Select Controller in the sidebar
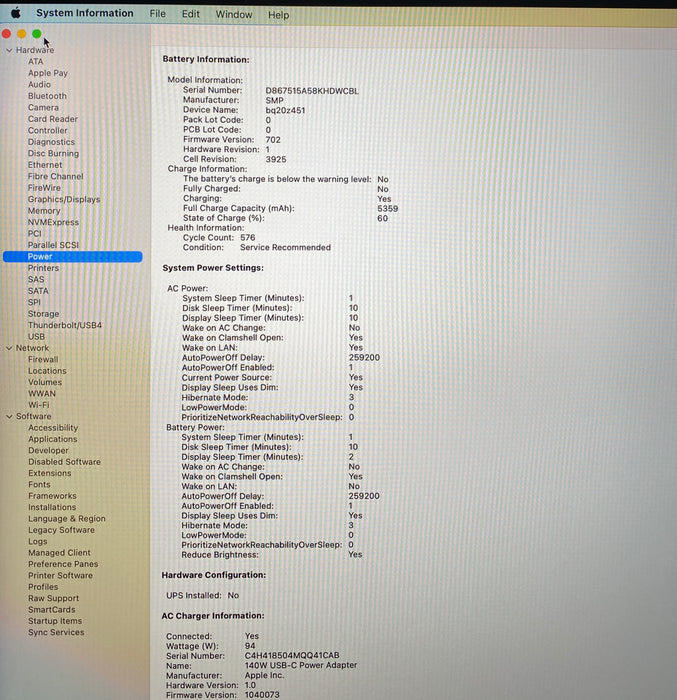 click(x=48, y=131)
